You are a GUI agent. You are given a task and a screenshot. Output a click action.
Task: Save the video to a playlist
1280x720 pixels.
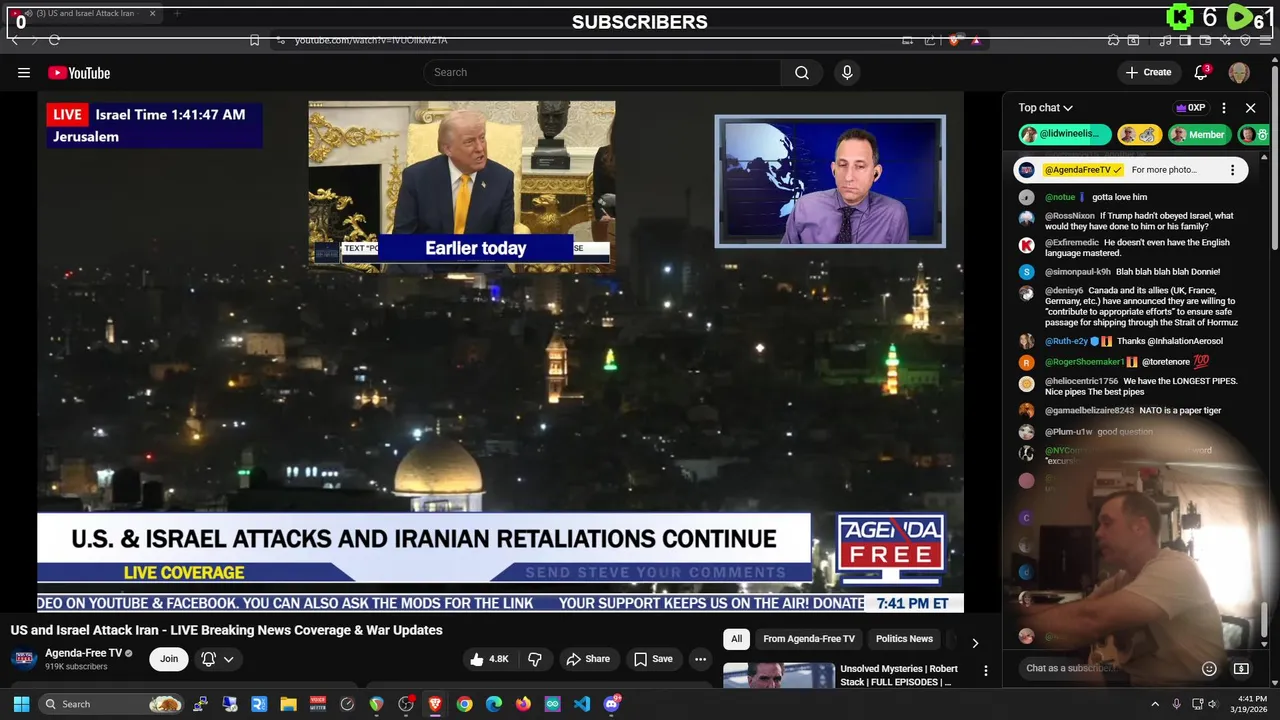[x=653, y=659]
